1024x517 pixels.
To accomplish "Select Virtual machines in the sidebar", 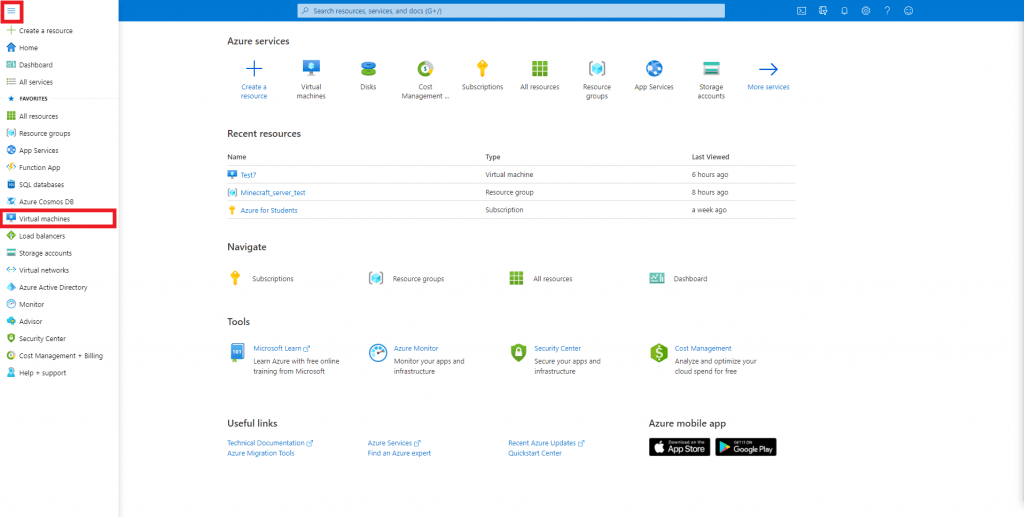I will pyautogui.click(x=44, y=218).
